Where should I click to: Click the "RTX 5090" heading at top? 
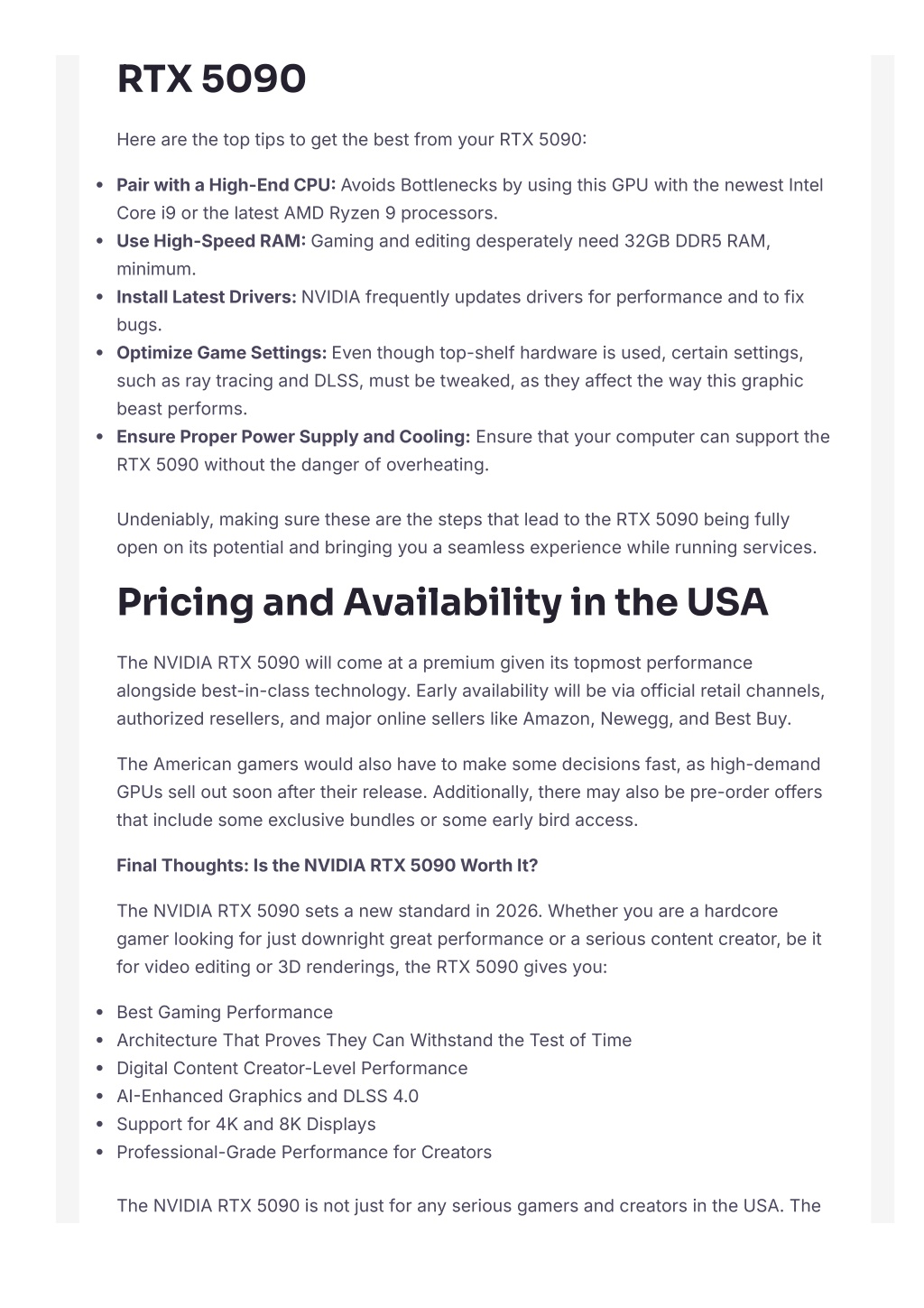(211, 79)
